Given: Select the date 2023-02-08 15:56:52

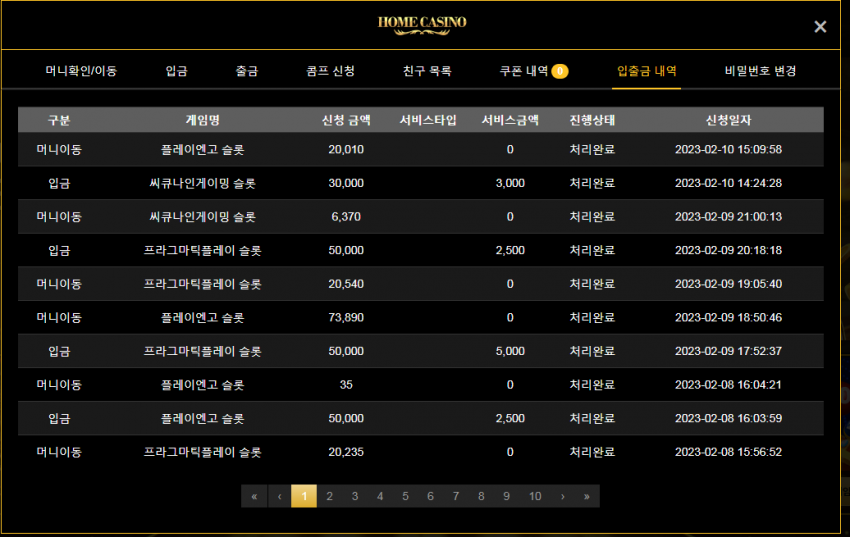Looking at the screenshot, I should 728,452.
